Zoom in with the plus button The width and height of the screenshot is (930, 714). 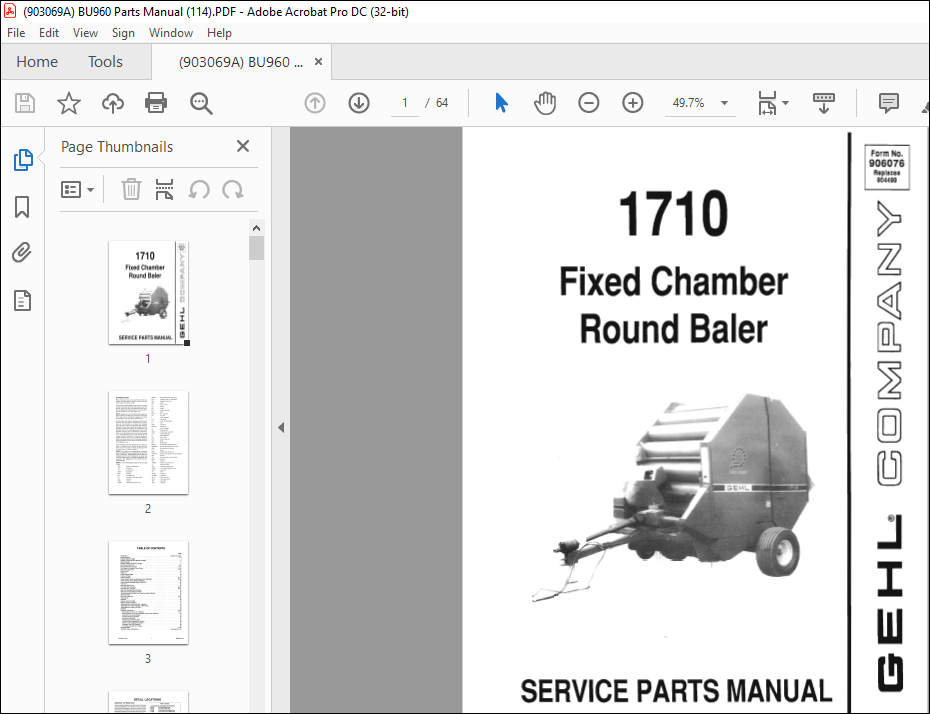pyautogui.click(x=633, y=103)
